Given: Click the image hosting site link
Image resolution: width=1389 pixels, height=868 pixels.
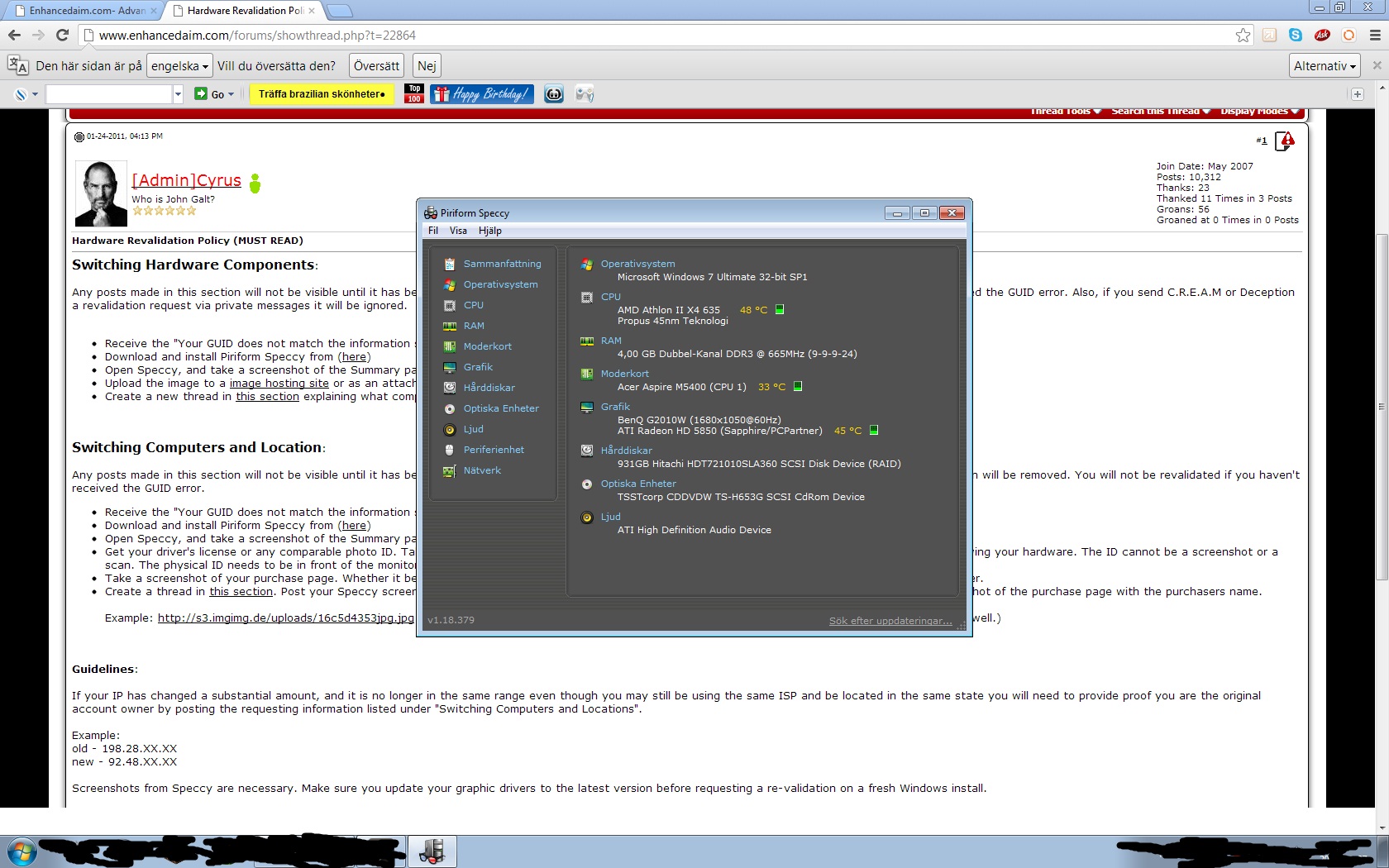Looking at the screenshot, I should click(x=279, y=383).
